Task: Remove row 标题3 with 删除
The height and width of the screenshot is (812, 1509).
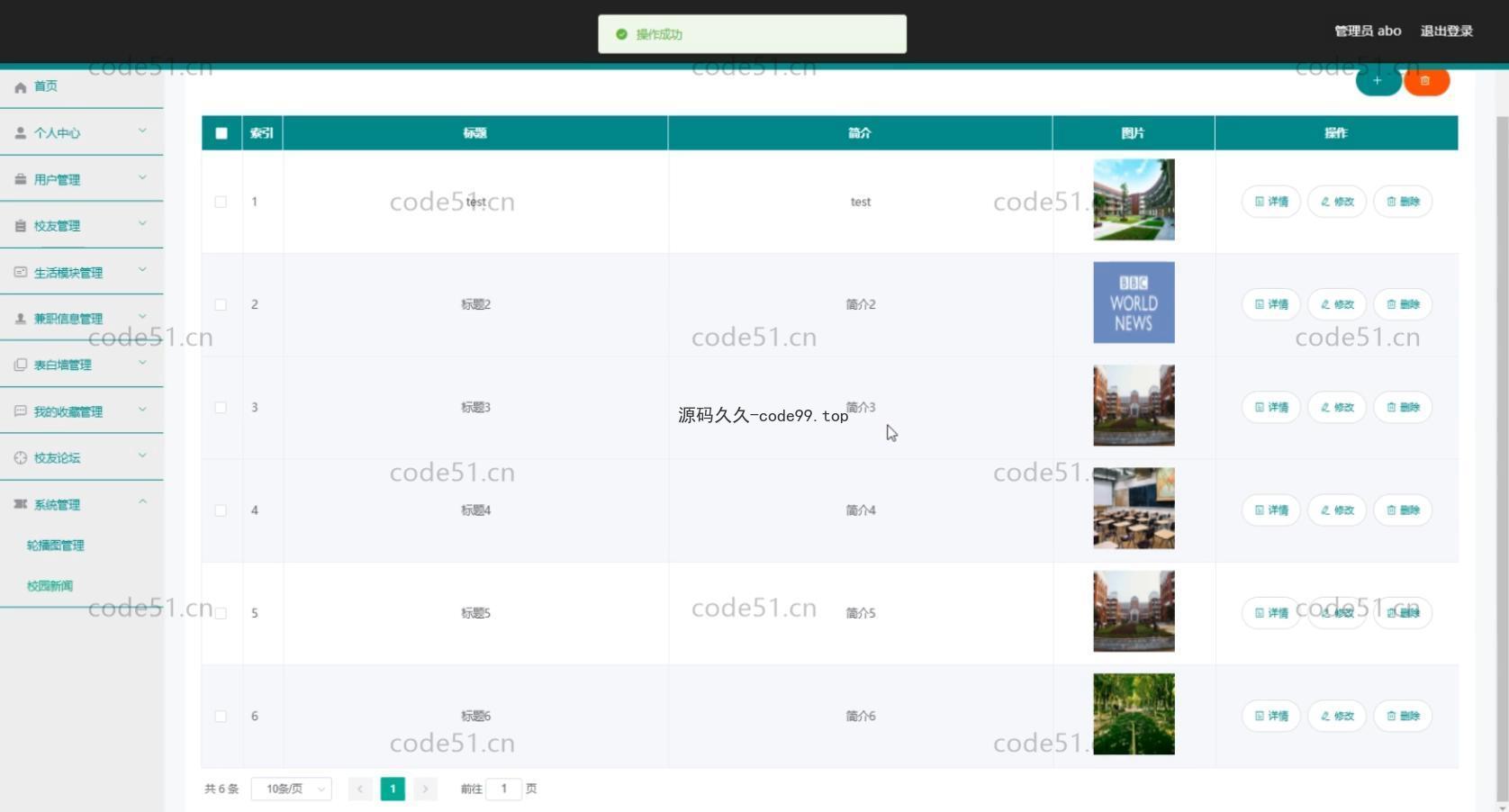Action: (x=1403, y=407)
